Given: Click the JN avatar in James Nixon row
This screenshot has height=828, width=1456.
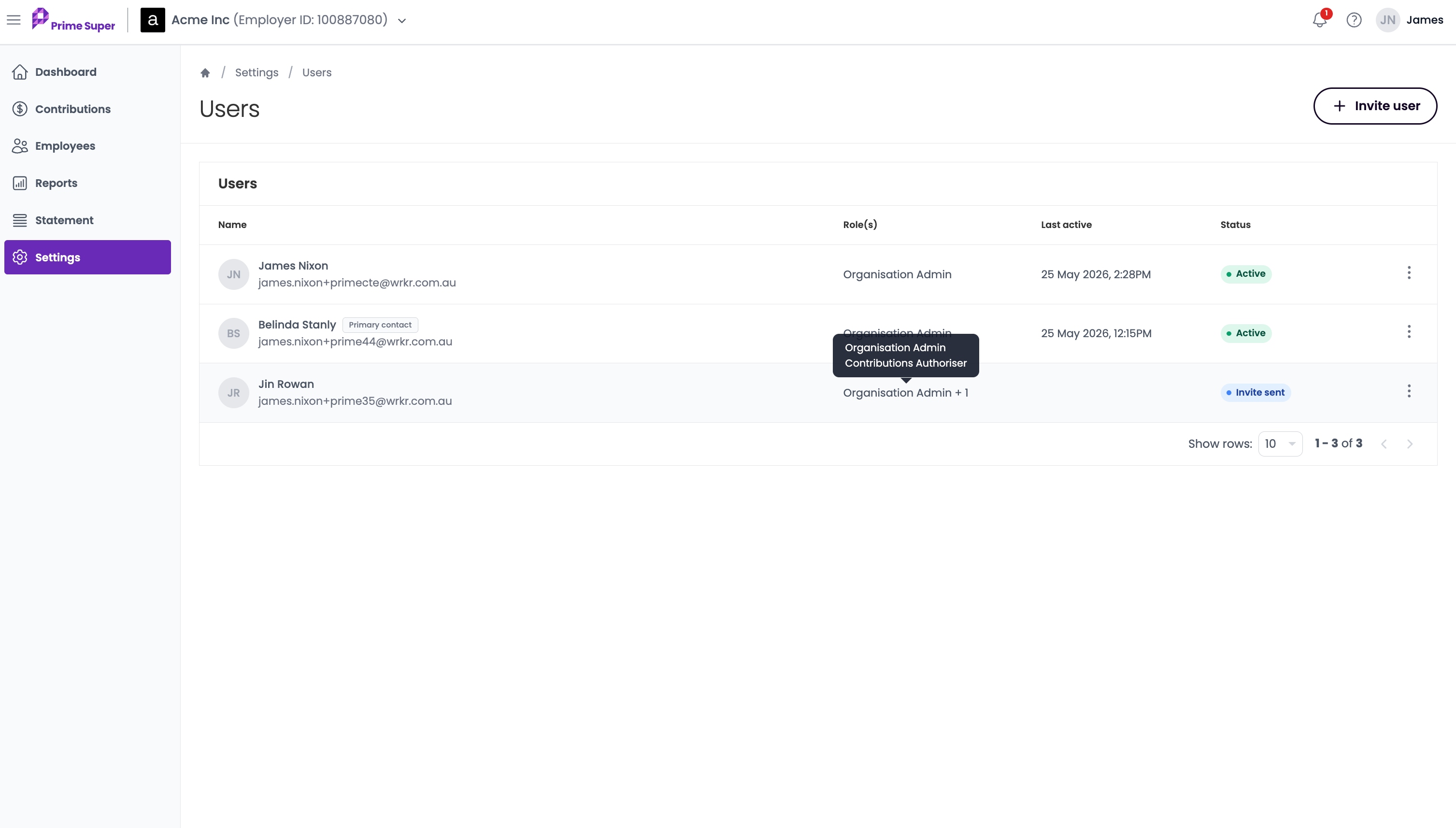Looking at the screenshot, I should 234,274.
